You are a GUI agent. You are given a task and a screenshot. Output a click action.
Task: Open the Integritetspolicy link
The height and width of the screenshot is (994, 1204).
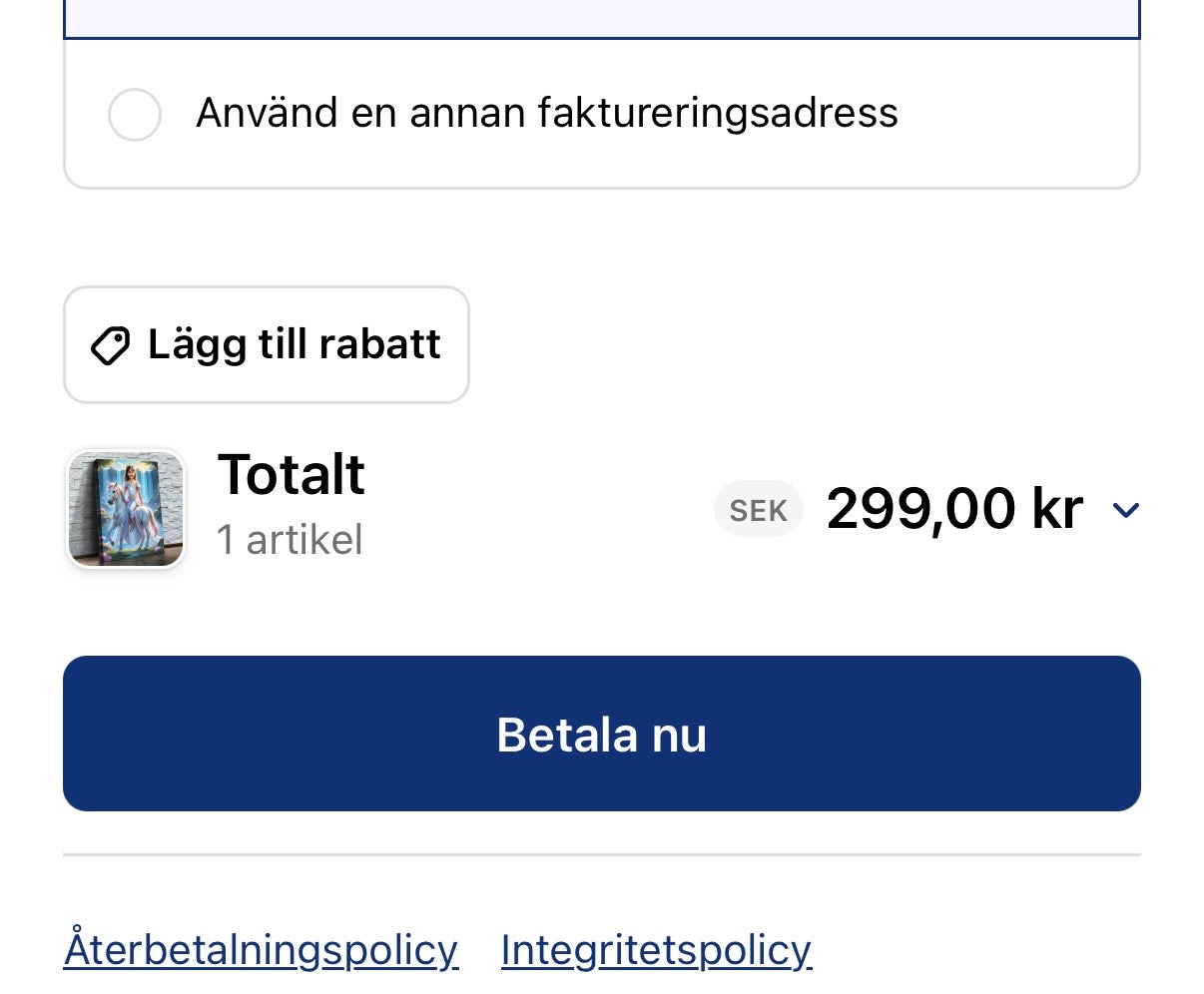point(656,950)
